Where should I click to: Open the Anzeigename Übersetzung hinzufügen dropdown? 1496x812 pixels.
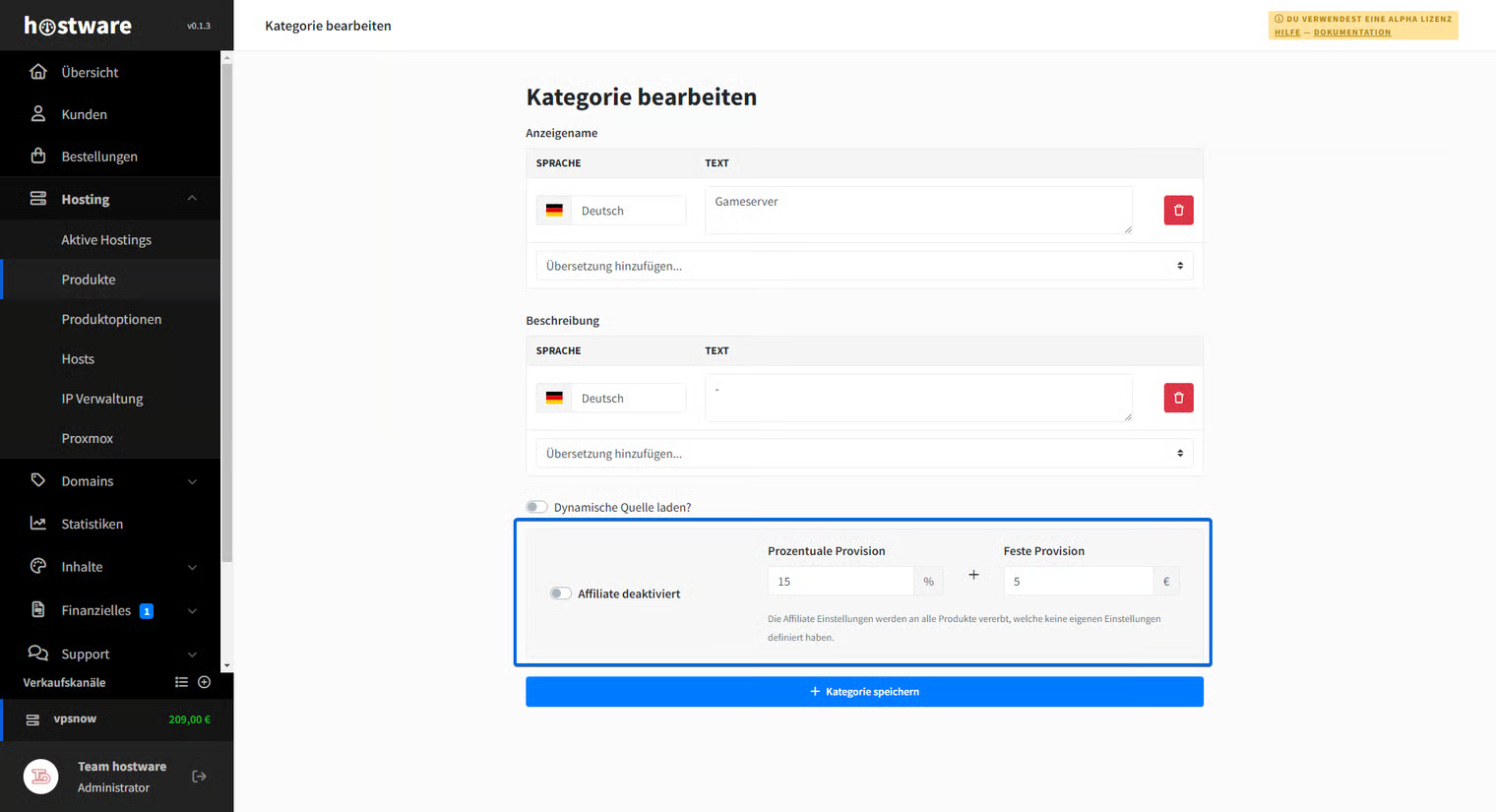coord(864,266)
